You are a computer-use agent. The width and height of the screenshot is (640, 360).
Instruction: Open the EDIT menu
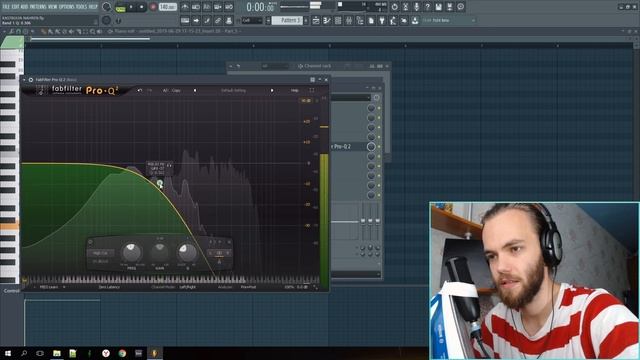tap(14, 7)
